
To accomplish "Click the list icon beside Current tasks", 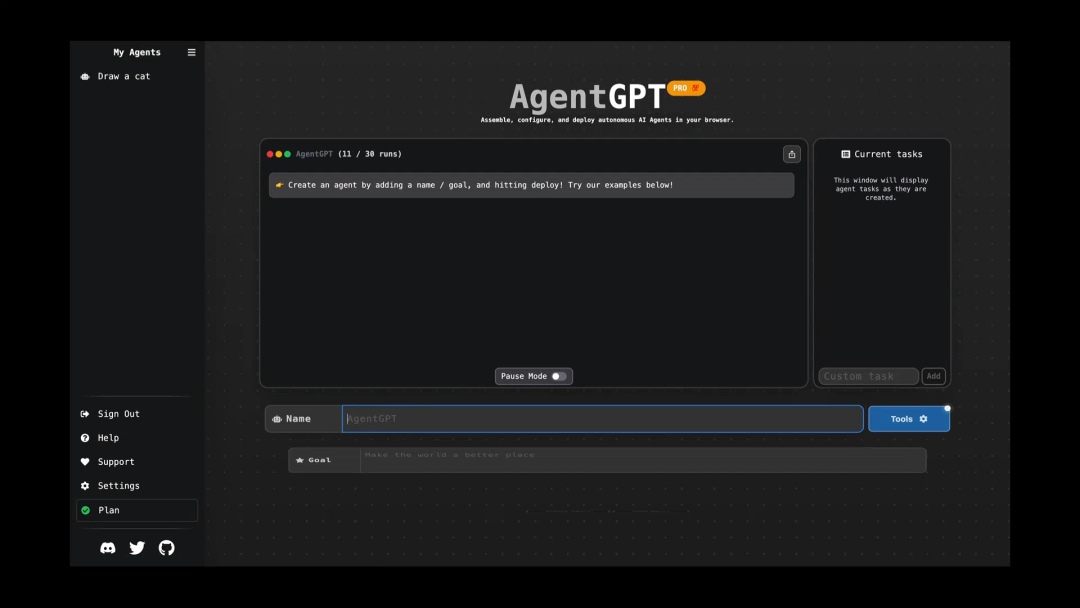I will (845, 154).
